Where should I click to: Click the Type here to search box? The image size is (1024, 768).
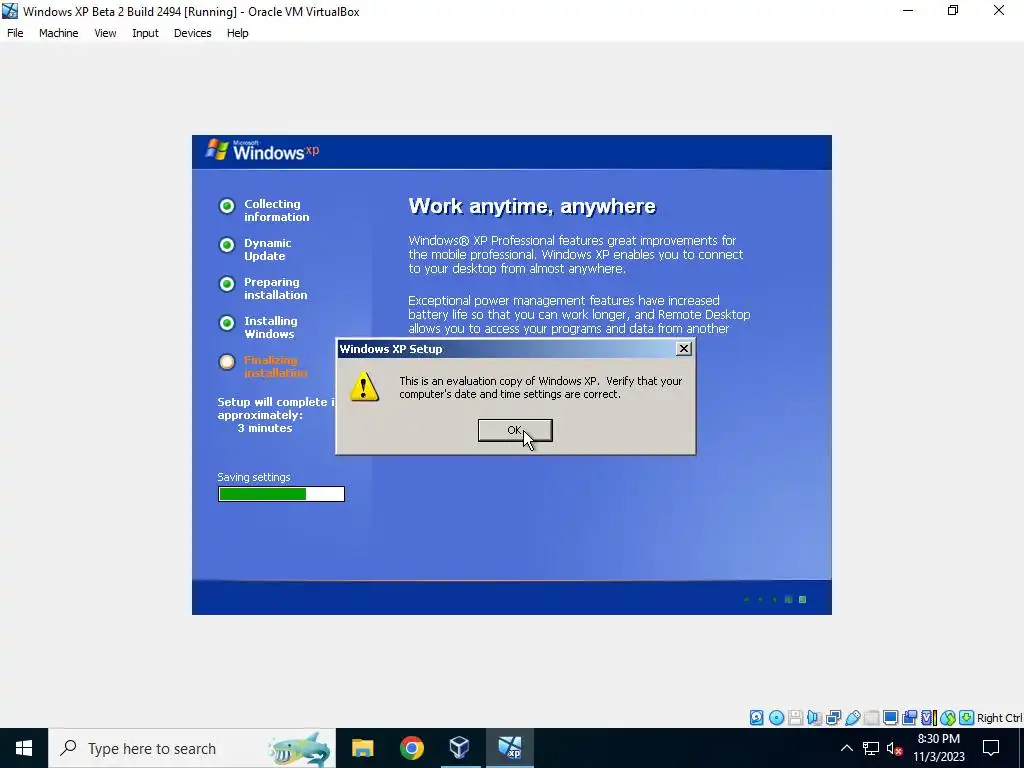(x=191, y=748)
